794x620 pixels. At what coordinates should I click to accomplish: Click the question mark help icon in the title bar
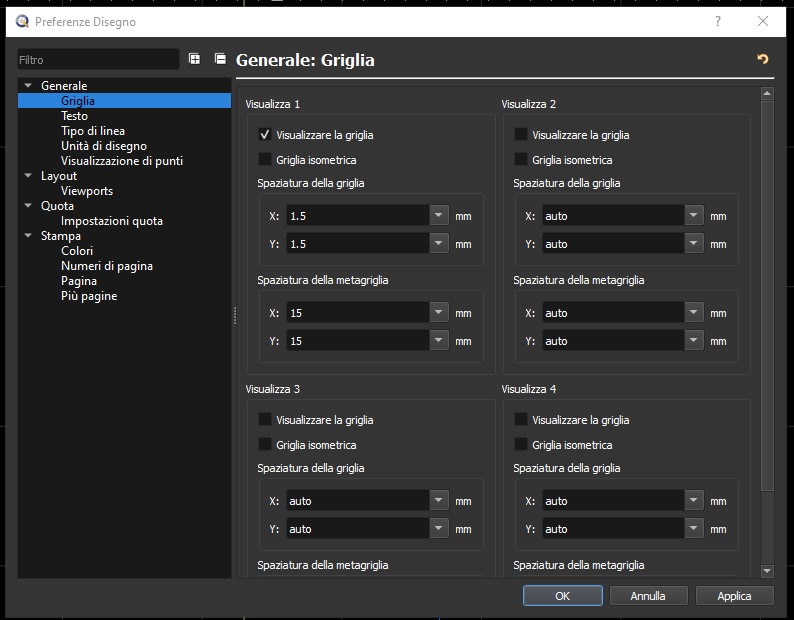(718, 21)
